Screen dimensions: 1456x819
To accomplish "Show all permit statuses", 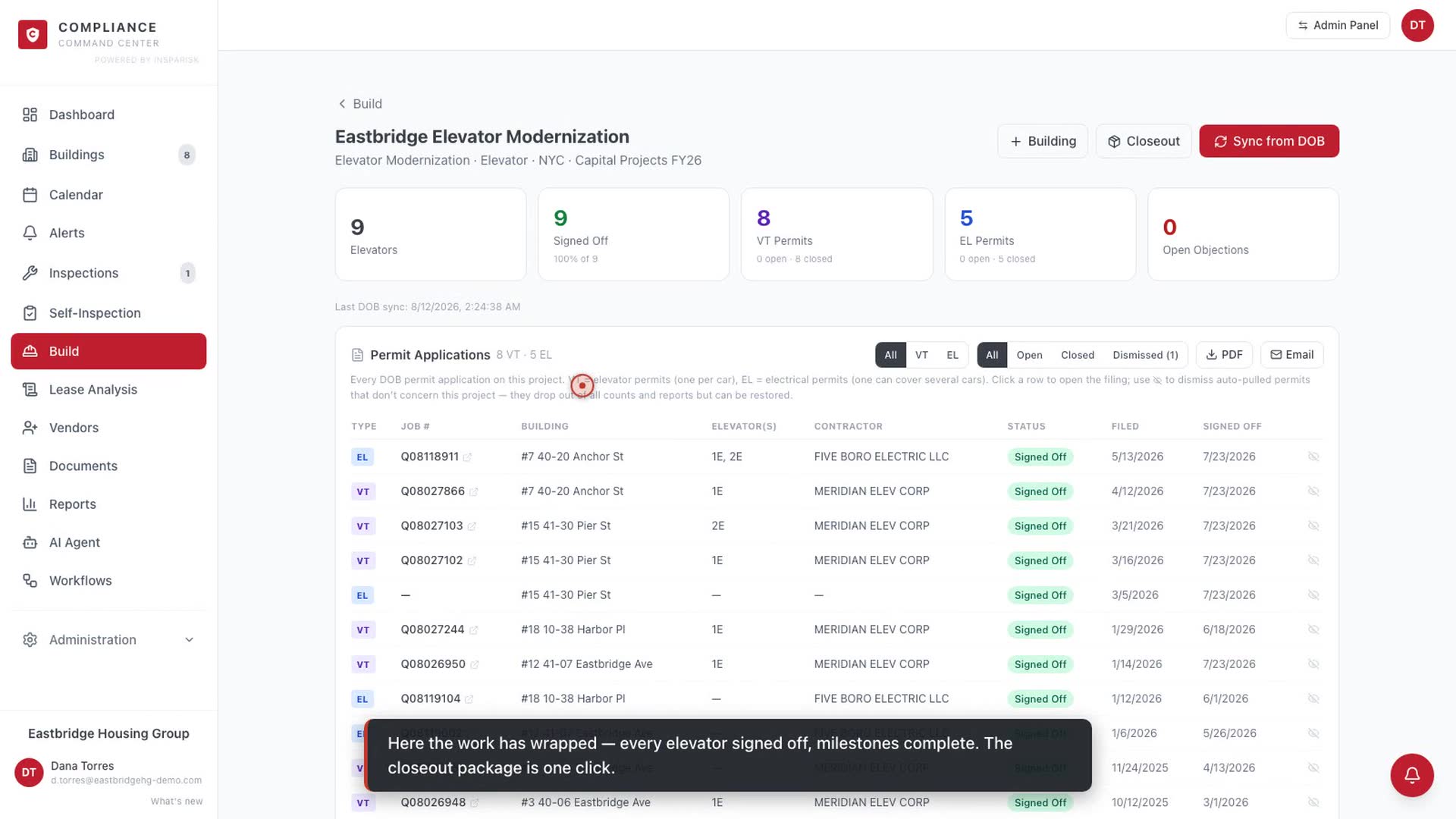I will click(x=992, y=355).
